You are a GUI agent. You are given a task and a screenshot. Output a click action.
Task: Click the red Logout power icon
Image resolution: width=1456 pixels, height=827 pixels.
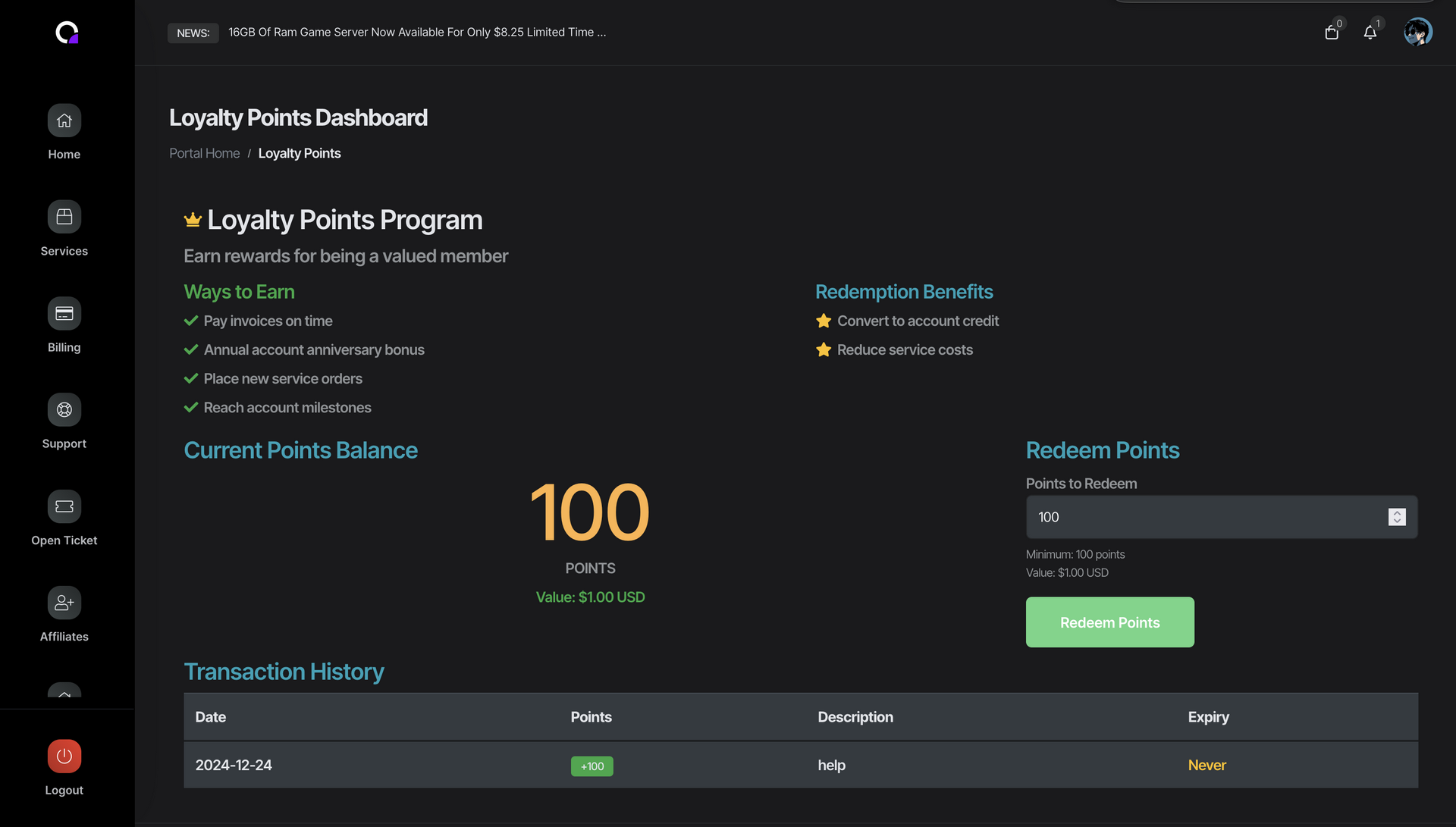(x=64, y=756)
